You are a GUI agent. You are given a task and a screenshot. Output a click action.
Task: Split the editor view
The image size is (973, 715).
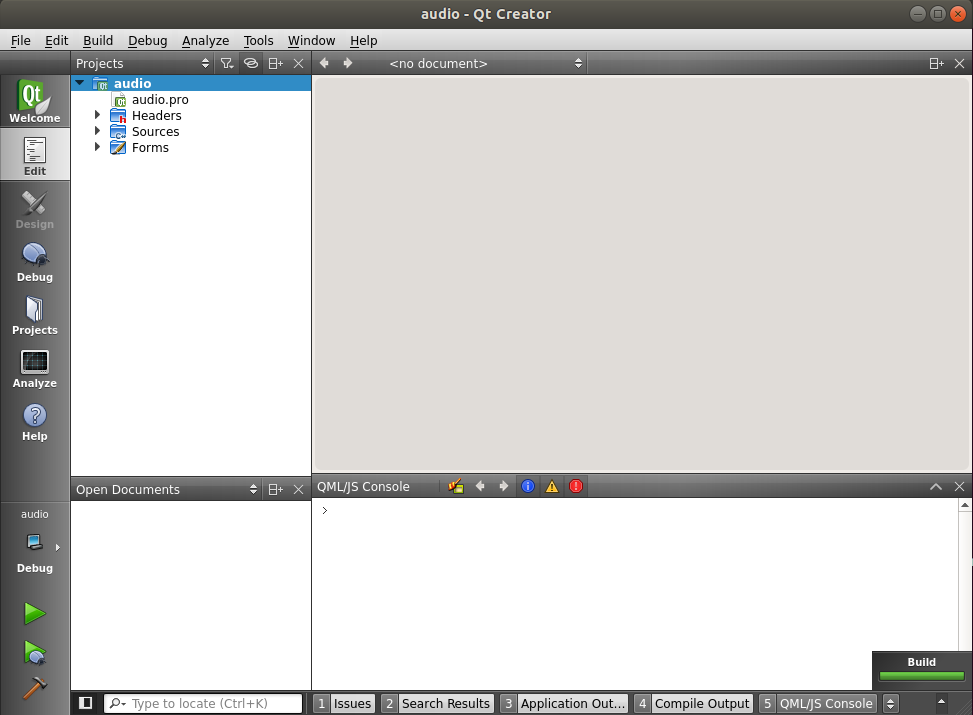tap(936, 63)
